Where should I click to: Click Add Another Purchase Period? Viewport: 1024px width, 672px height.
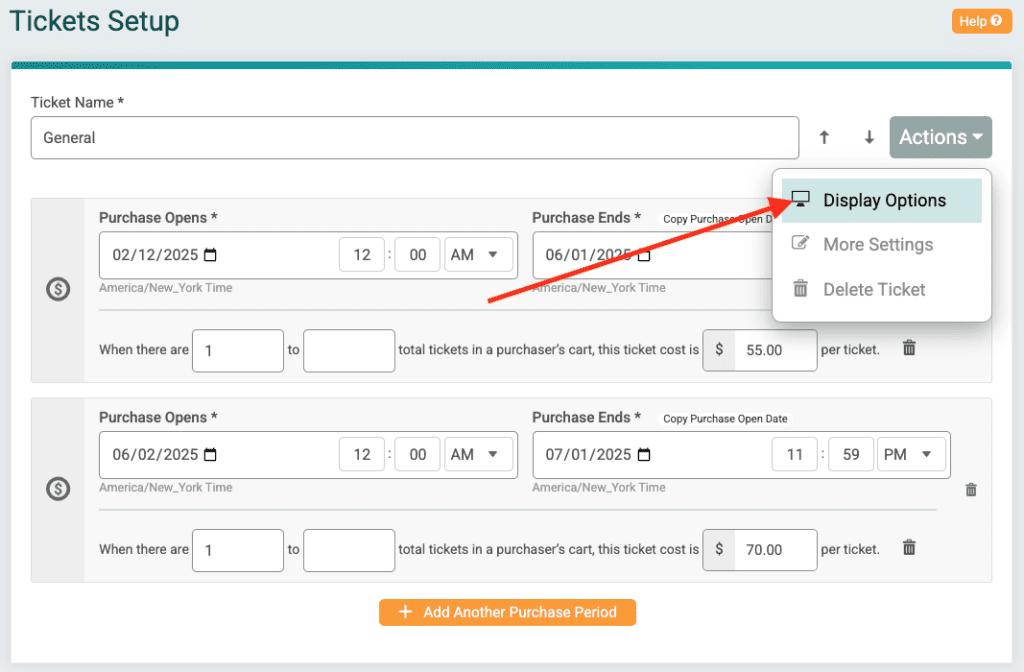[x=507, y=613]
